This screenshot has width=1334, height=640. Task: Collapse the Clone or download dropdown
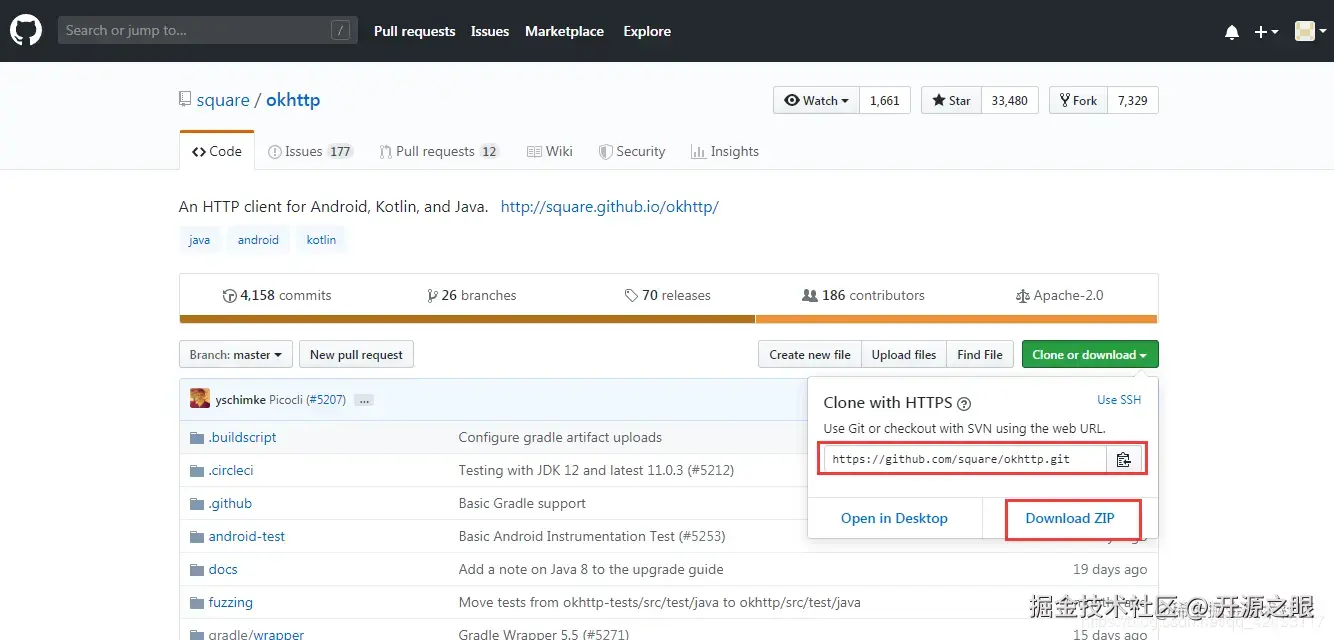click(x=1089, y=354)
